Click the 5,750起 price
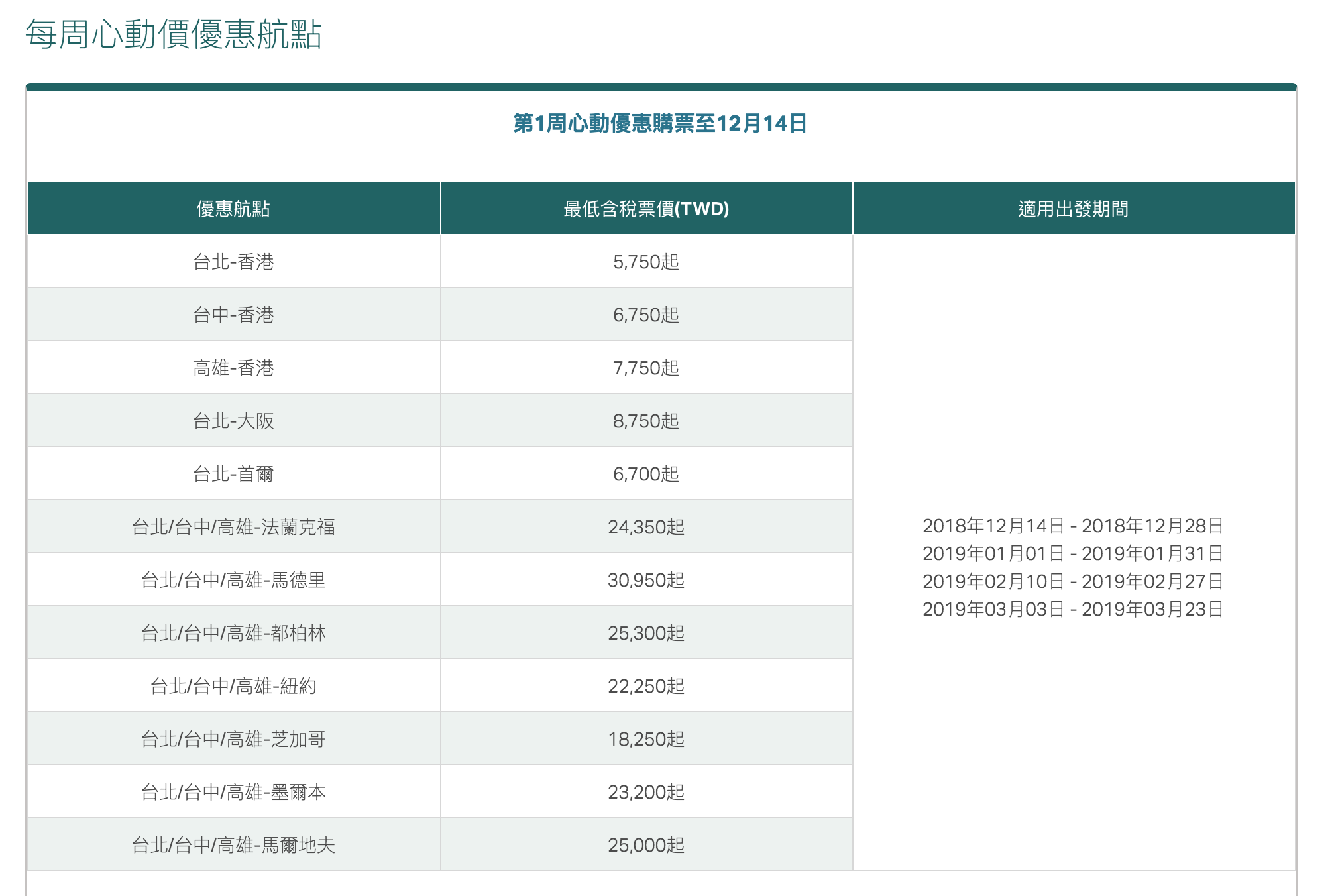This screenshot has width=1336, height=896. (x=646, y=262)
